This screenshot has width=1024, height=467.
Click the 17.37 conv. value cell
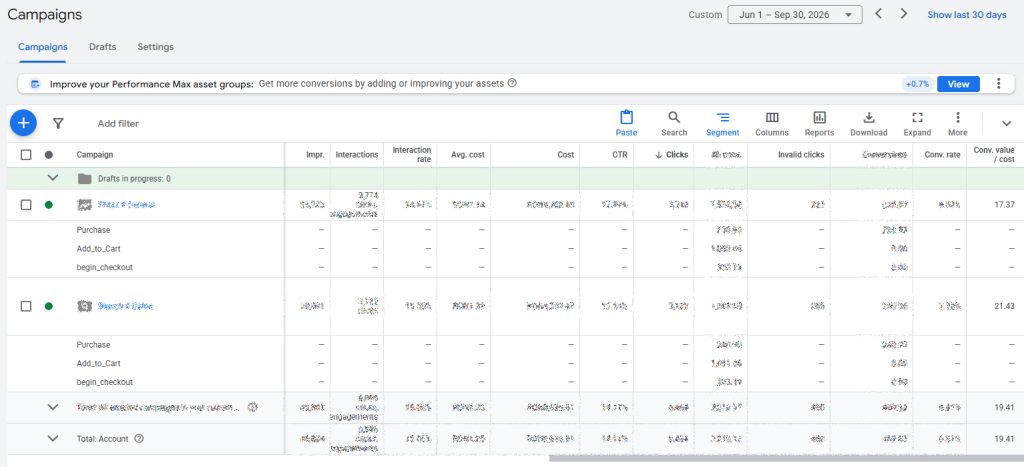coord(1004,204)
